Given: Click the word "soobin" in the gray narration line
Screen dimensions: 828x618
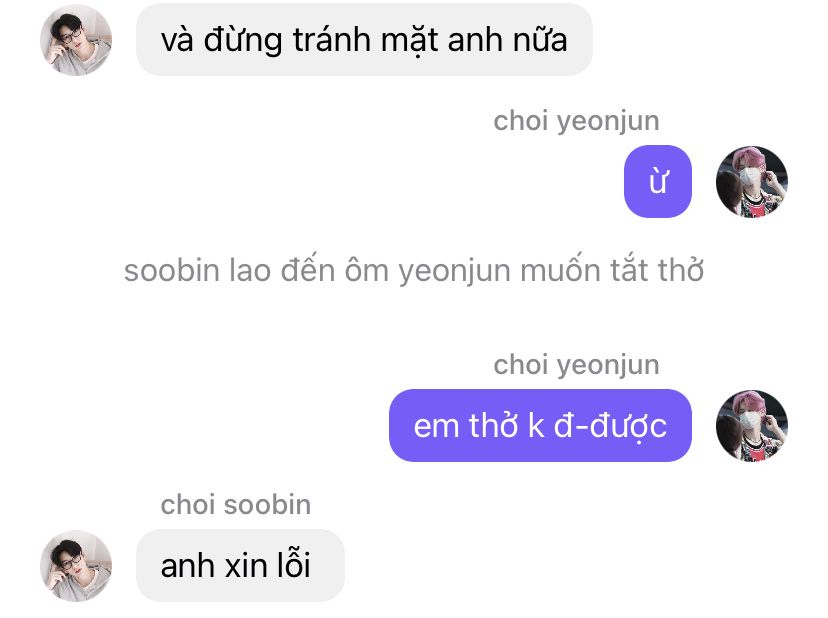Looking at the screenshot, I should 172,270.
